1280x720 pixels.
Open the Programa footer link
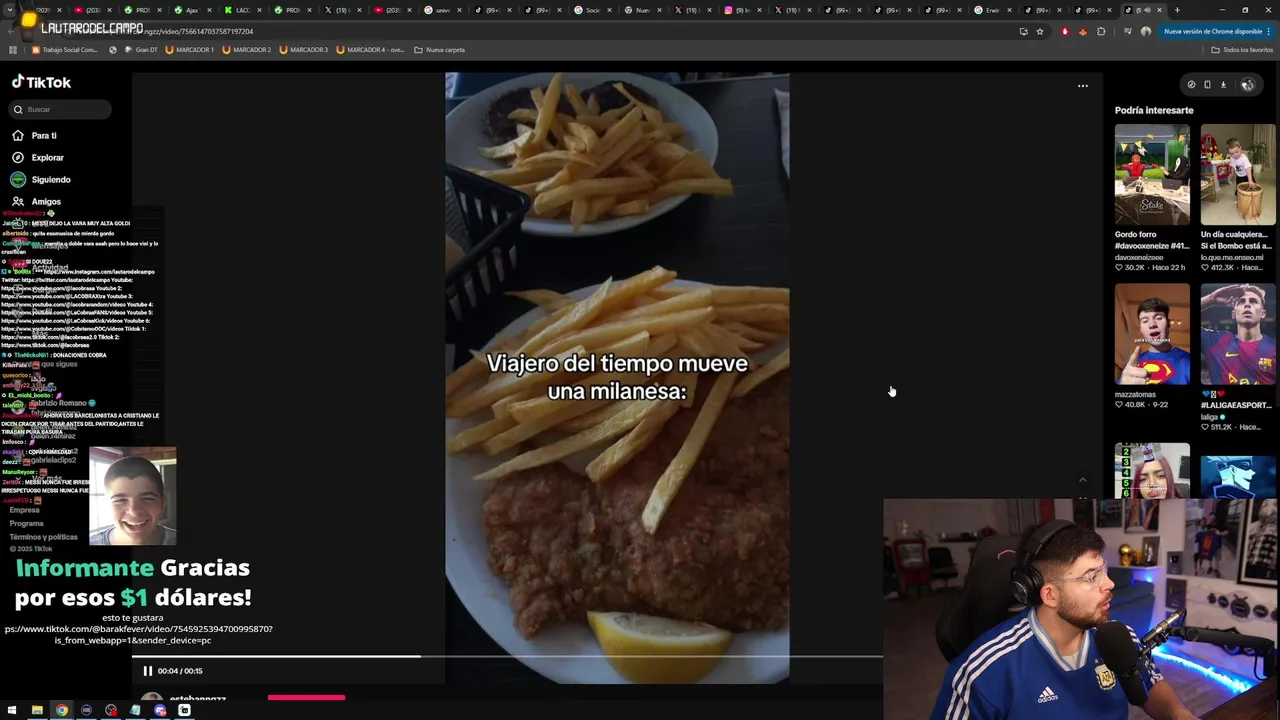click(26, 523)
